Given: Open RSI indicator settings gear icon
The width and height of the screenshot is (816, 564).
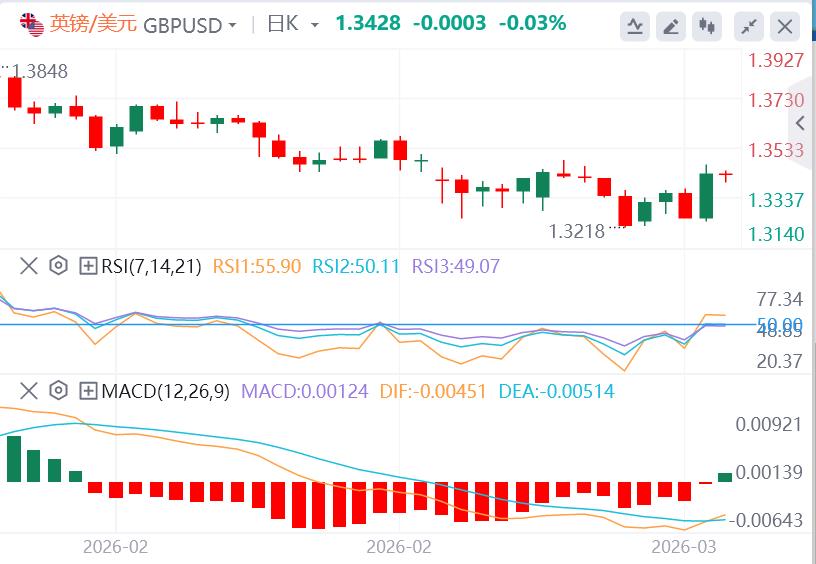Looking at the screenshot, I should [x=58, y=266].
